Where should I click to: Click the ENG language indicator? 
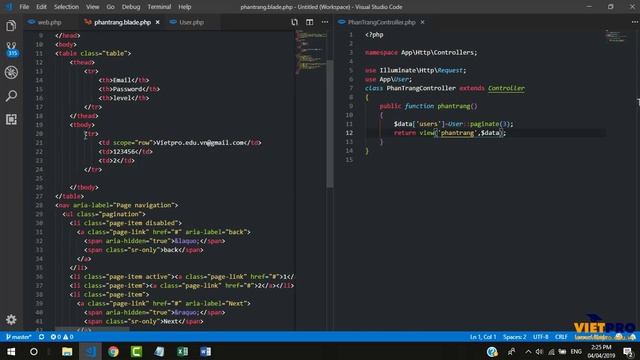pyautogui.click(x=576, y=352)
